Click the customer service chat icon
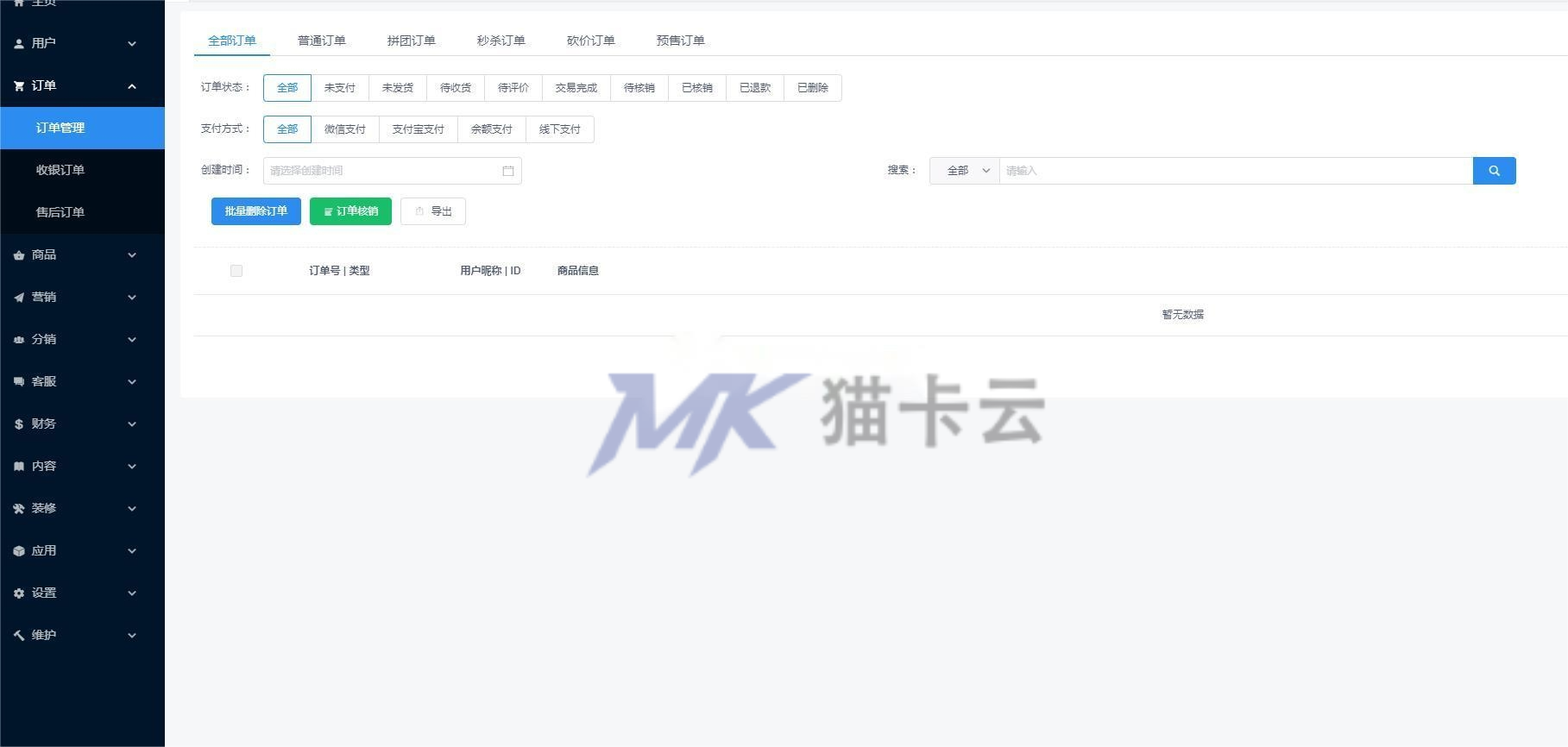This screenshot has height=747, width=1568. pyautogui.click(x=19, y=381)
